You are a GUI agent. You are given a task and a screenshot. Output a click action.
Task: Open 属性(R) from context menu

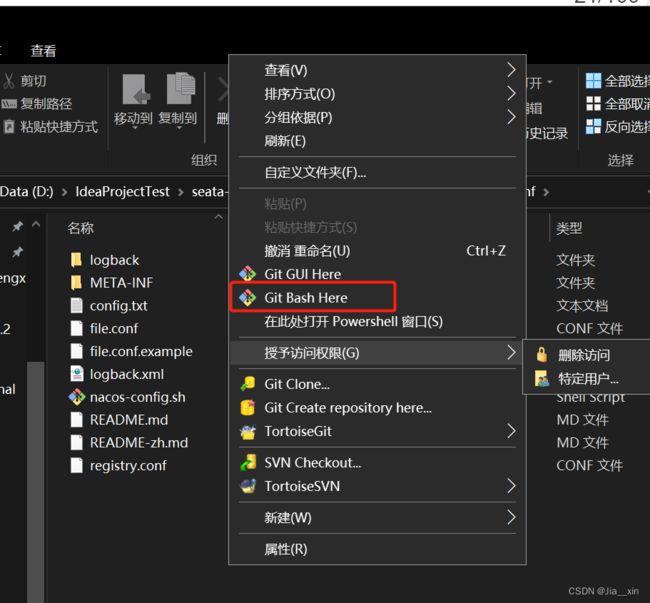pyautogui.click(x=376, y=549)
